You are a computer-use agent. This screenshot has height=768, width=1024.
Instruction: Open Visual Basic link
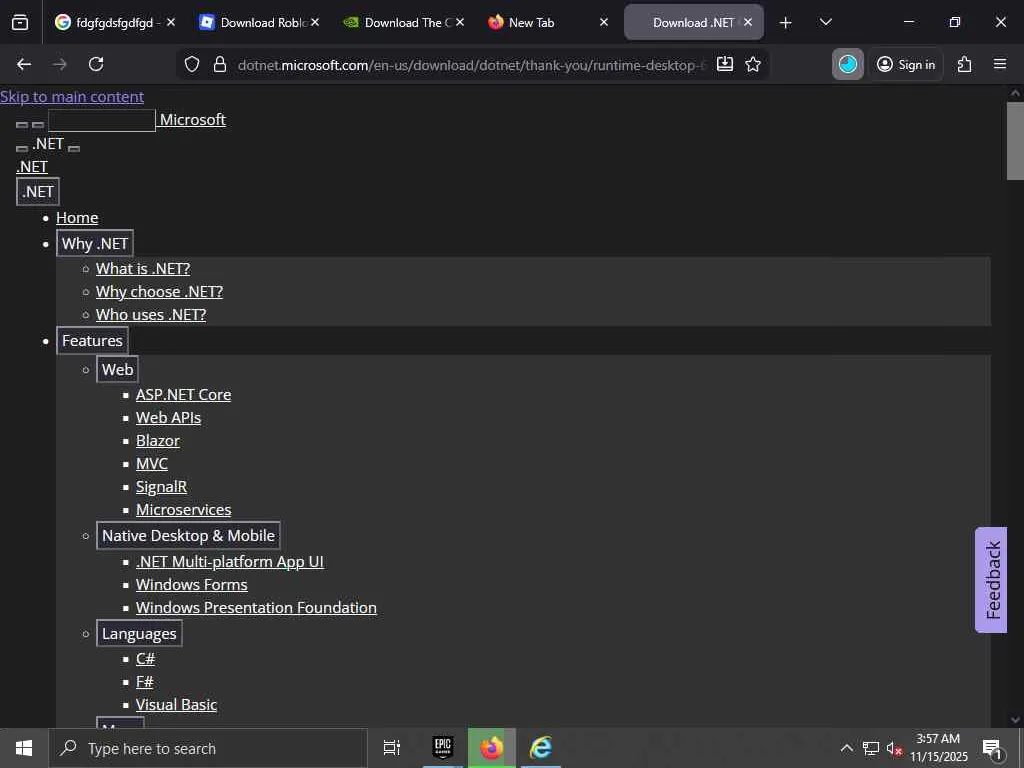(x=176, y=705)
